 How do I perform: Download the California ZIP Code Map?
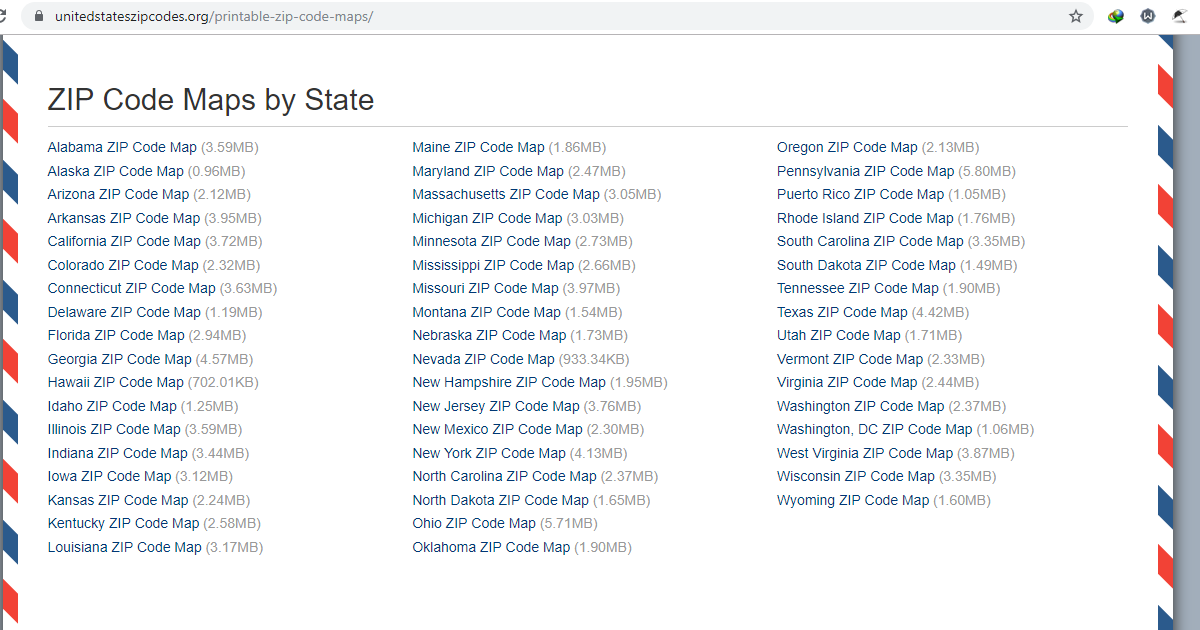click(x=124, y=241)
